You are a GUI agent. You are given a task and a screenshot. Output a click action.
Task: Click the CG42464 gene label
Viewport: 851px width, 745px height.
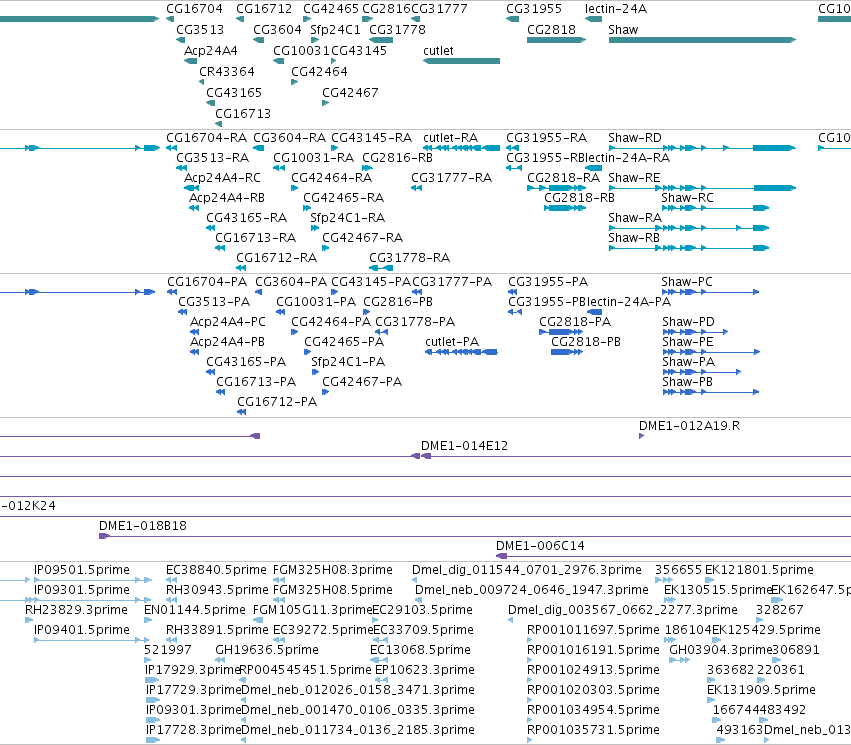tap(319, 72)
